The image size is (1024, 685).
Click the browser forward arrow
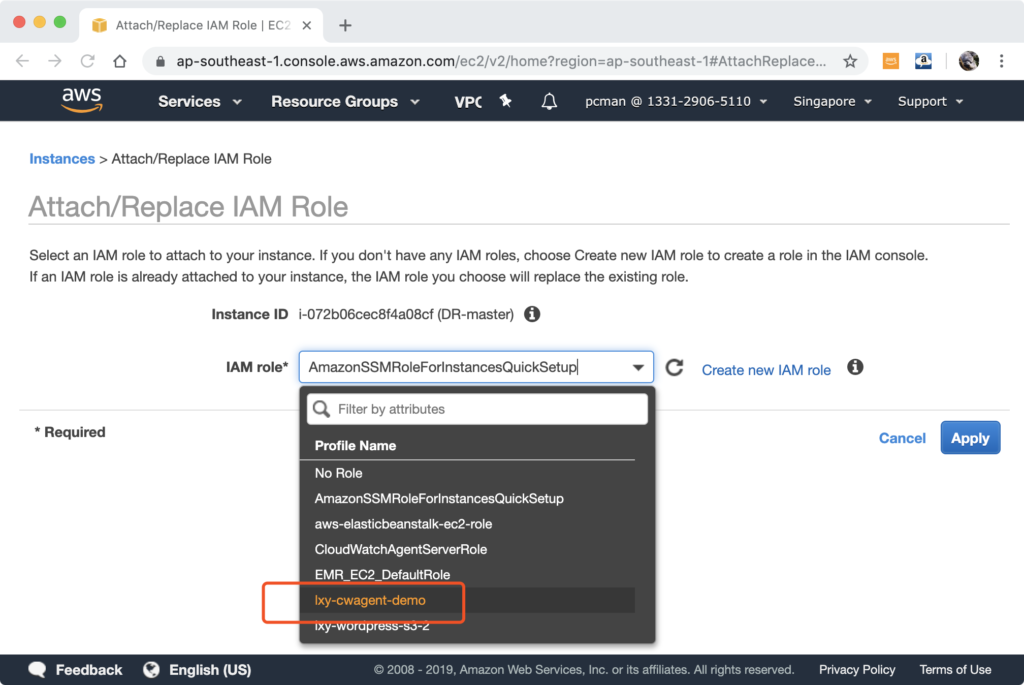(x=55, y=61)
